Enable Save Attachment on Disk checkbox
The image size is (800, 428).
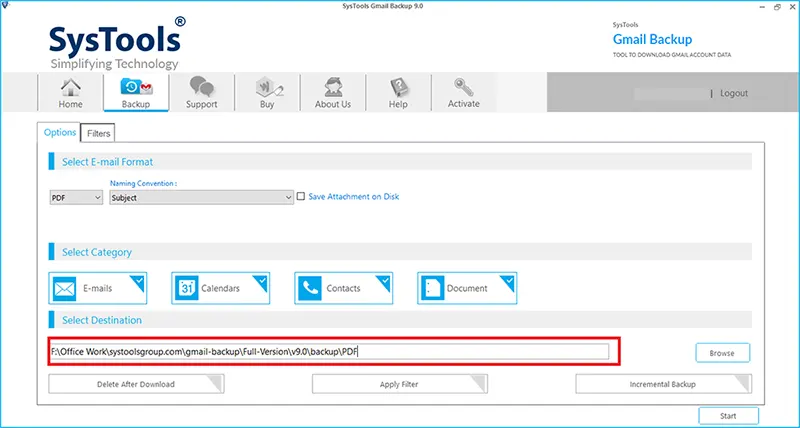[301, 196]
